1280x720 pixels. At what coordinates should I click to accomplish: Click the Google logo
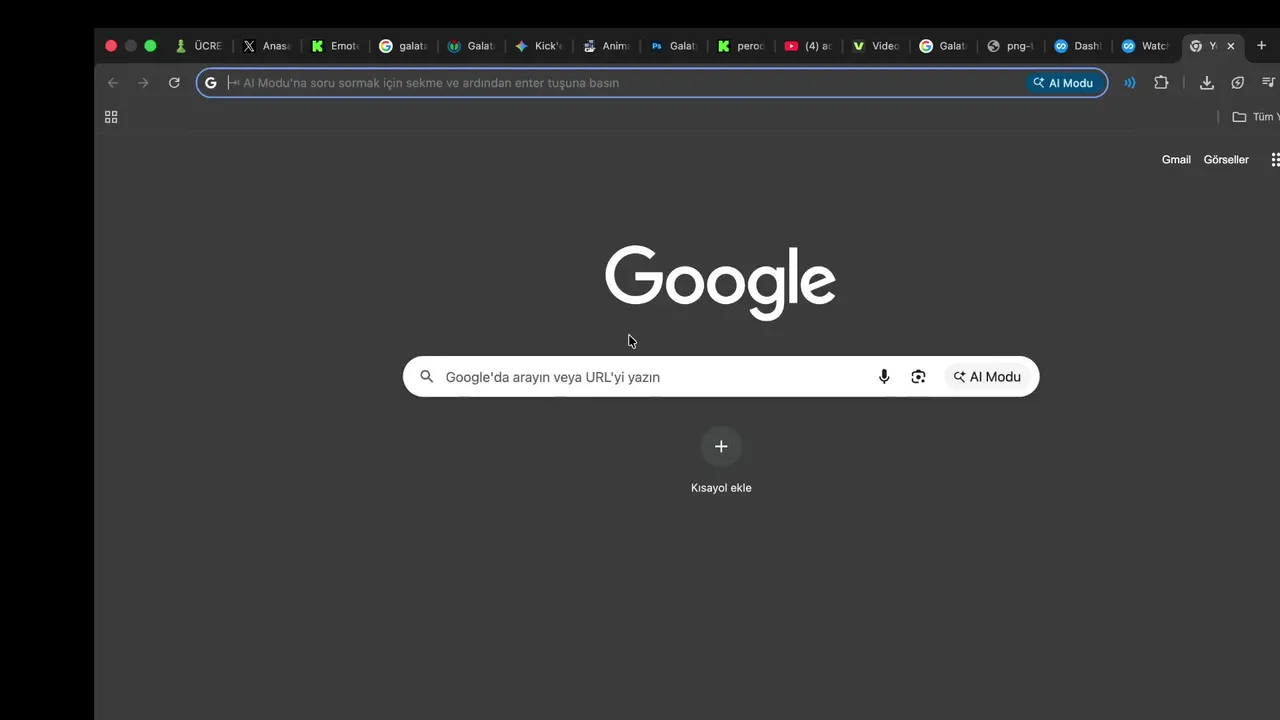(721, 282)
